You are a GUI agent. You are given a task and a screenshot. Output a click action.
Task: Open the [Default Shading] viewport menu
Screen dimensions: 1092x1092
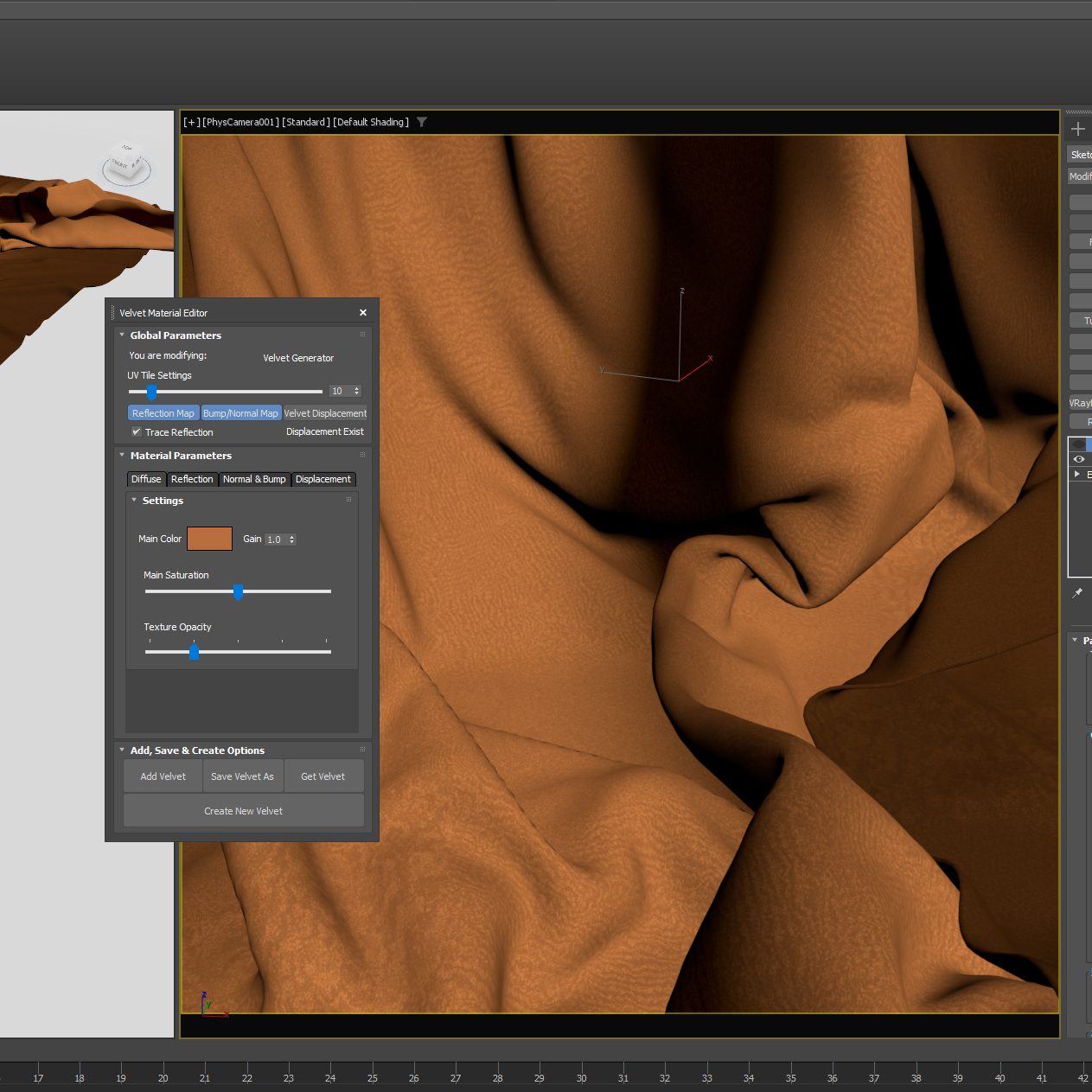pos(371,122)
